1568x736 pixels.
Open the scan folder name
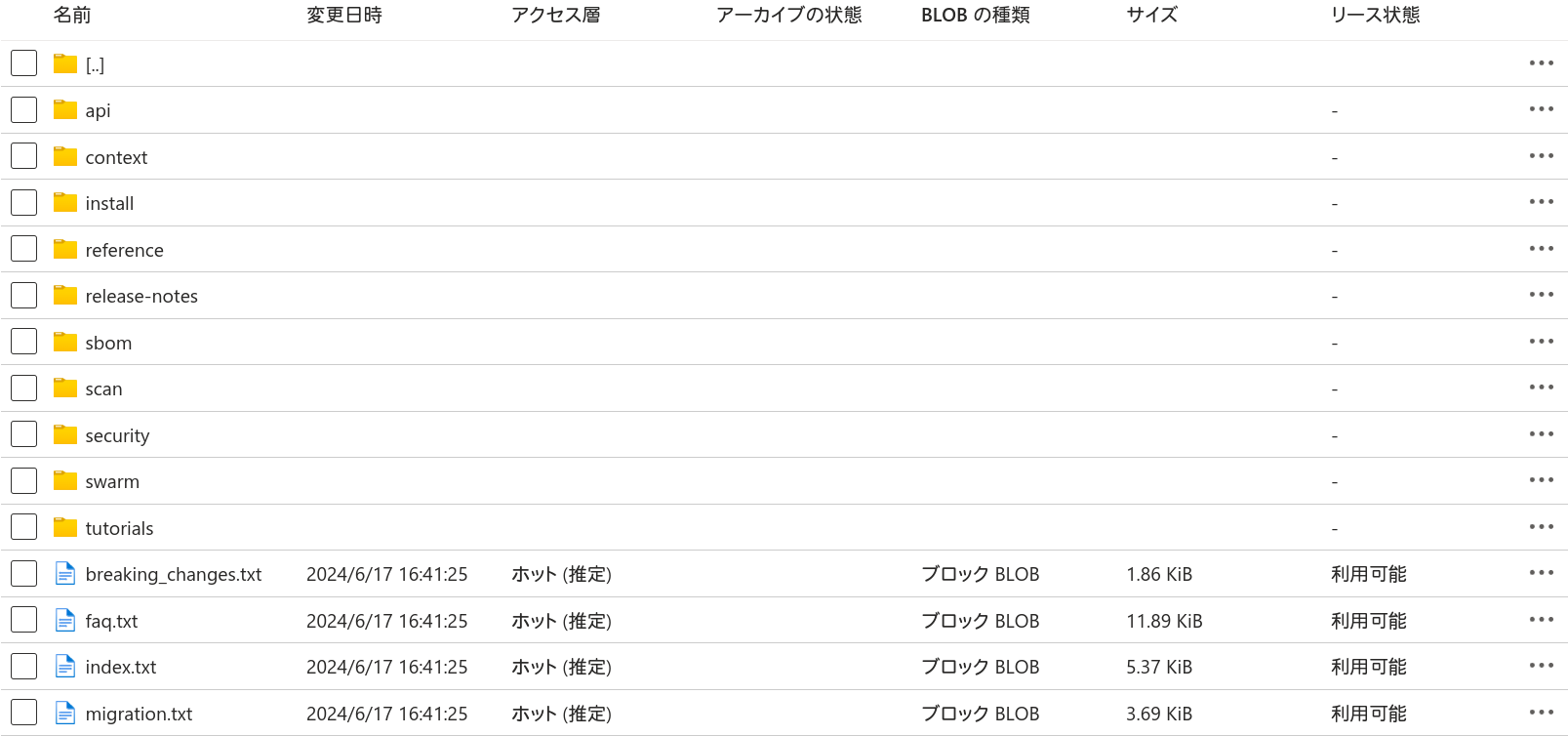click(103, 388)
